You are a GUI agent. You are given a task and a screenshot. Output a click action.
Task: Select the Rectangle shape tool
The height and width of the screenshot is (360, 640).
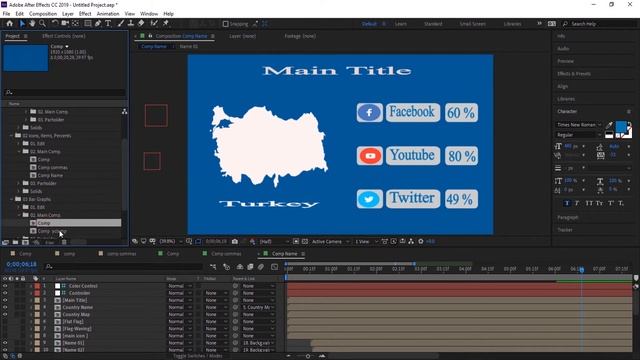point(88,24)
